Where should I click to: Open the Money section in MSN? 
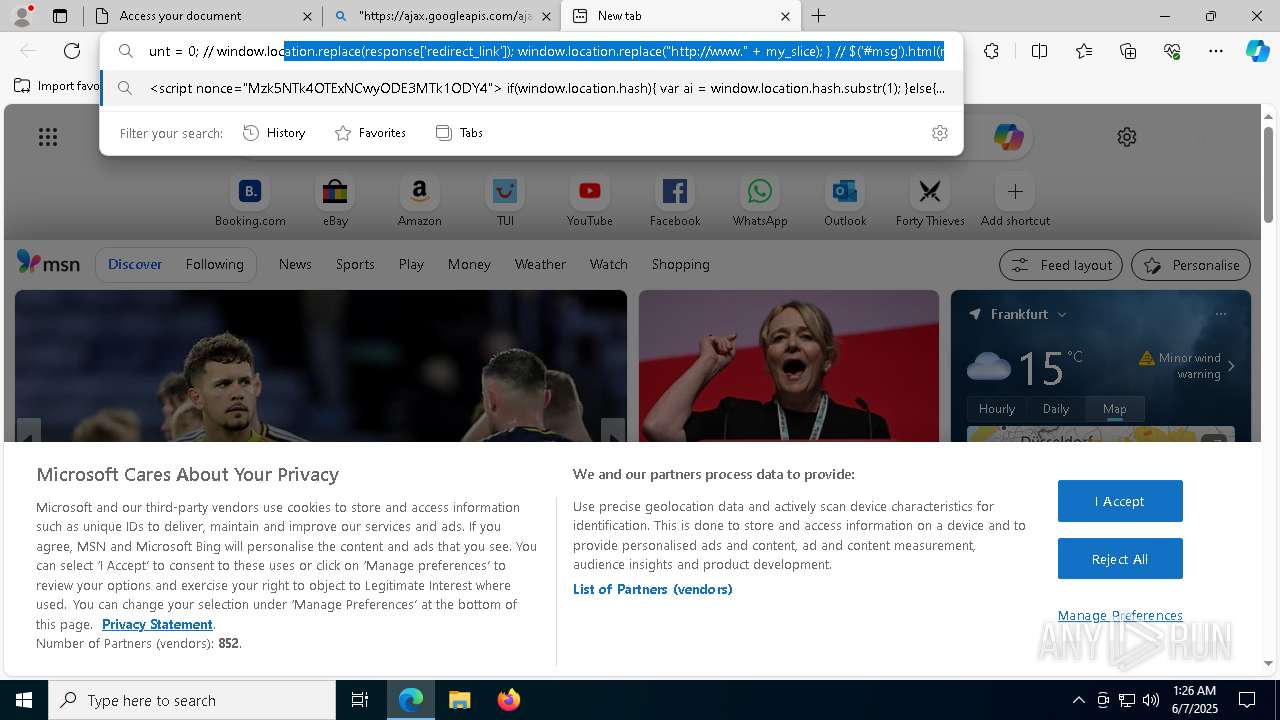click(x=469, y=264)
